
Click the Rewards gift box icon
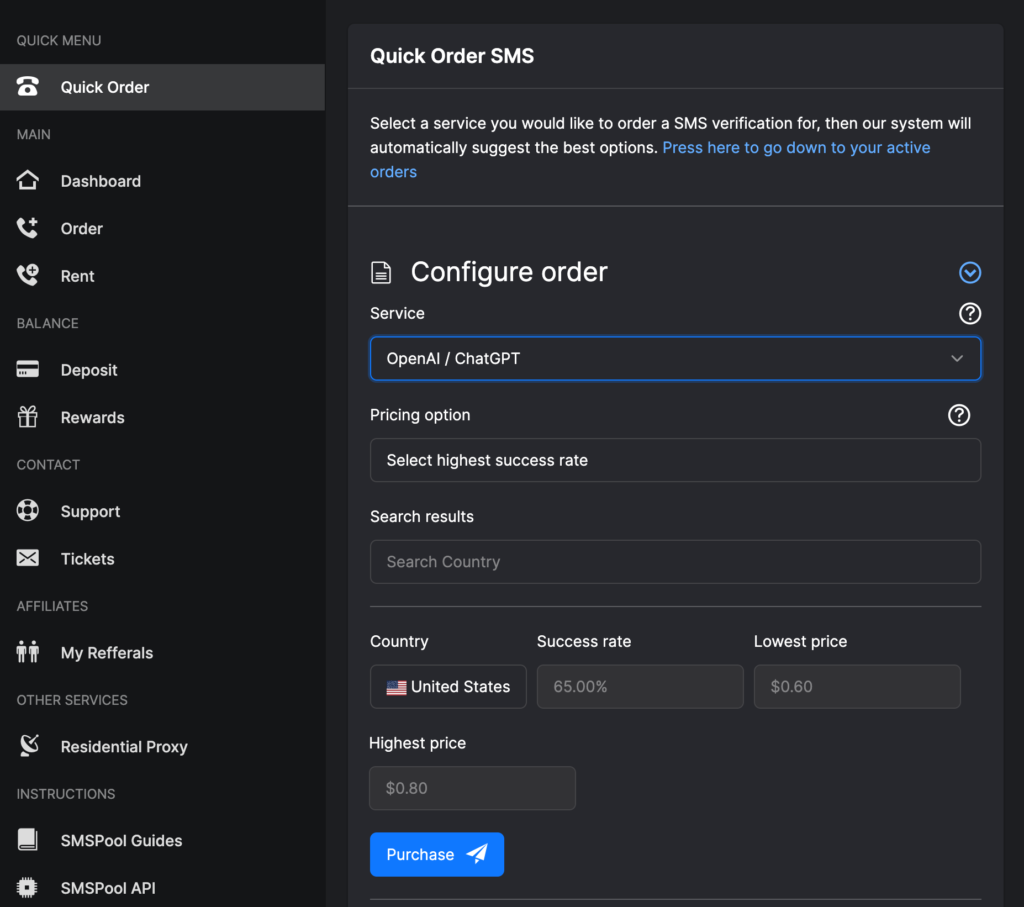[x=27, y=417]
